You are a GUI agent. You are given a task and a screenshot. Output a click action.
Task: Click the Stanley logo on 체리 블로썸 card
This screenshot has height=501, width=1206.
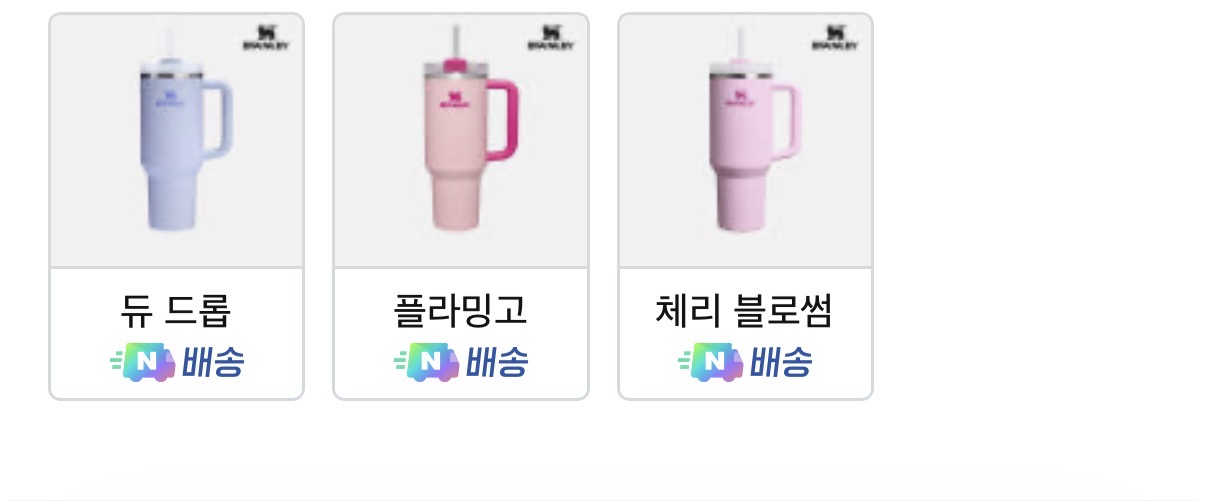pos(834,39)
